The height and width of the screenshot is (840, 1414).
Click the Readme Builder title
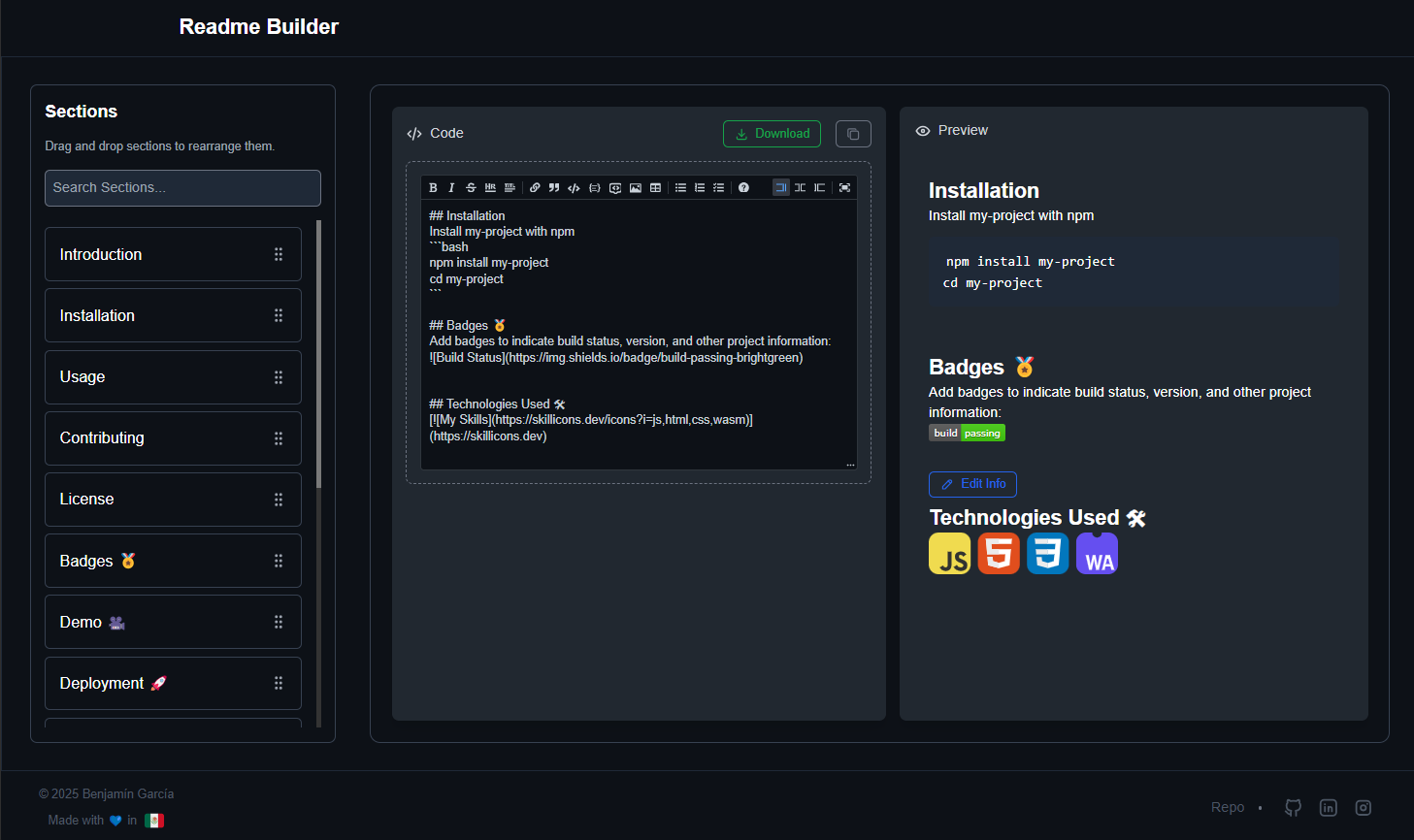(259, 27)
